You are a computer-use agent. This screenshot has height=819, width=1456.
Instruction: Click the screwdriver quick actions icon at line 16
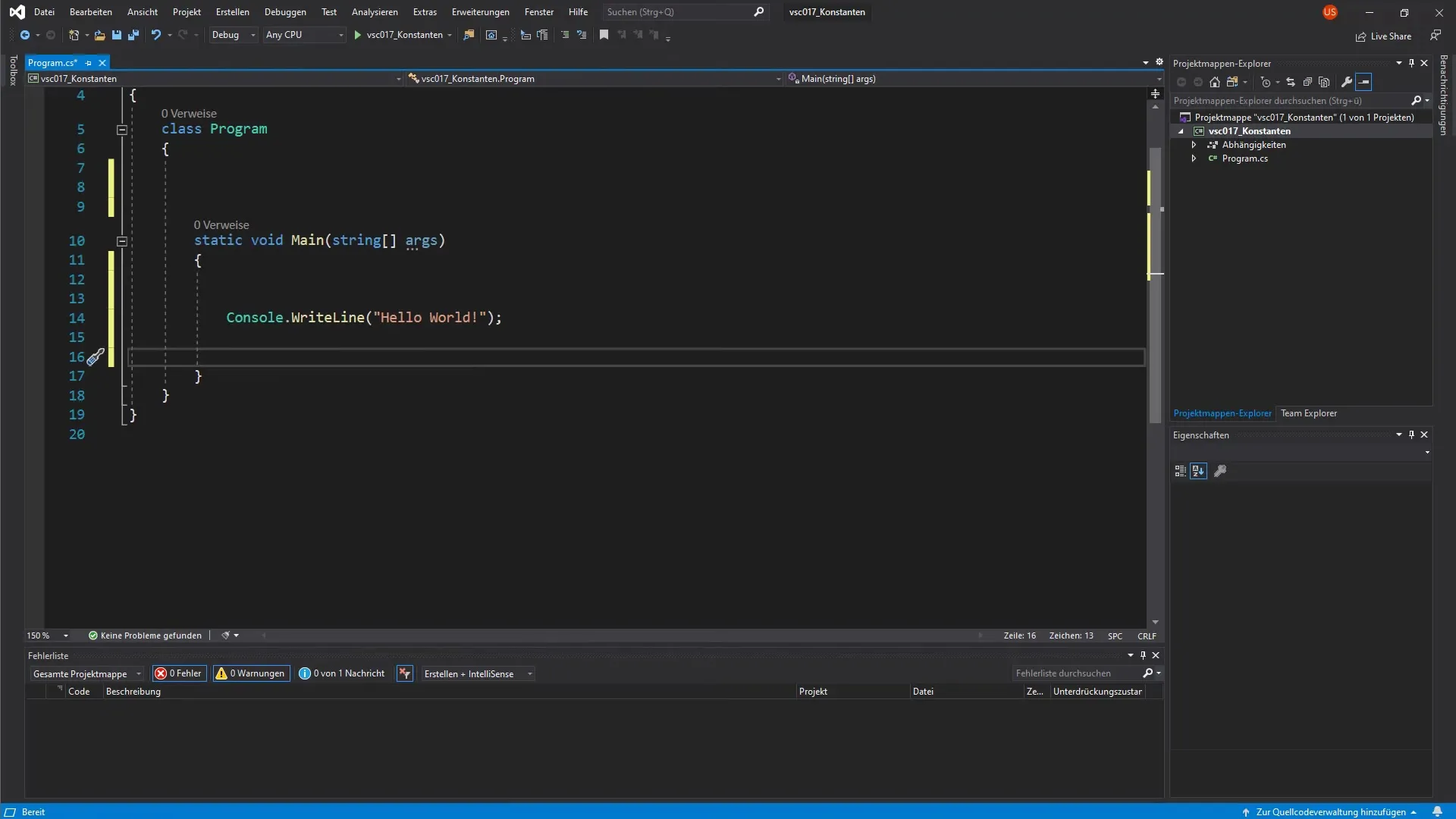click(96, 357)
